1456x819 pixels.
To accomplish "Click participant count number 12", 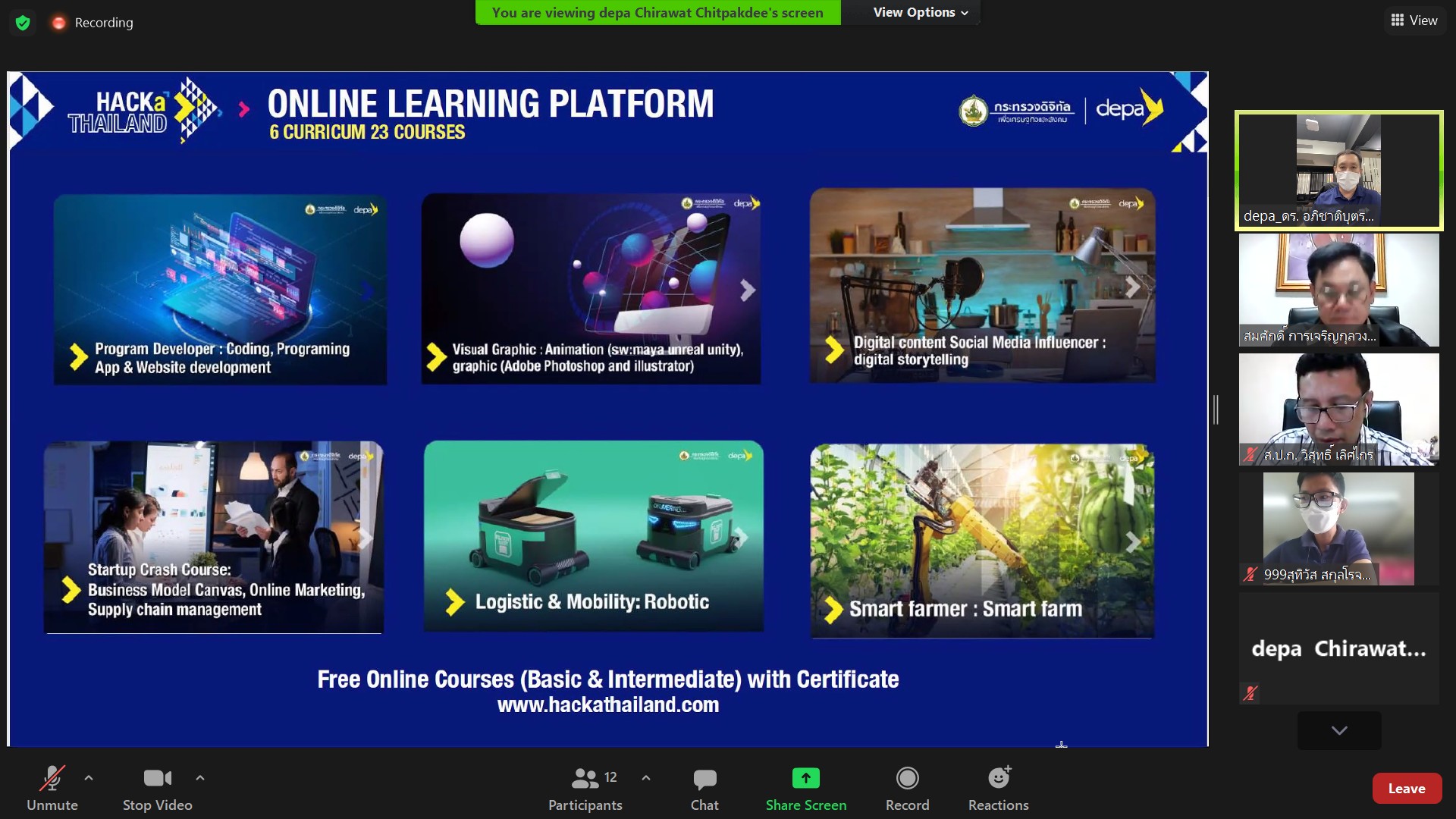I will pos(610,777).
